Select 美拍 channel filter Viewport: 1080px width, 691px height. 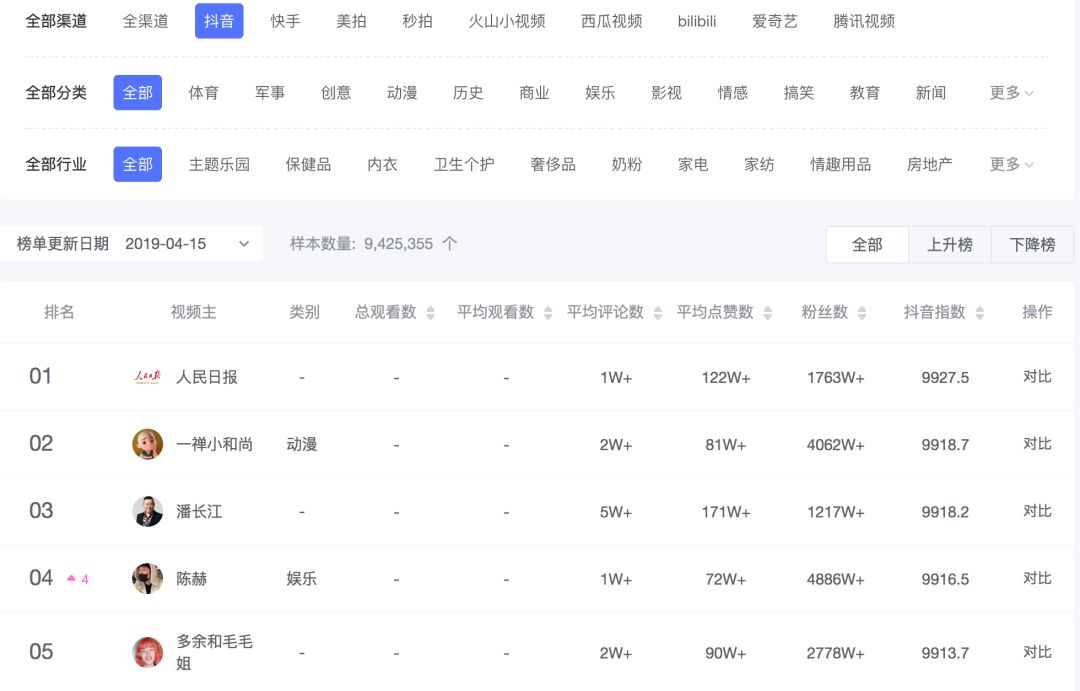351,21
